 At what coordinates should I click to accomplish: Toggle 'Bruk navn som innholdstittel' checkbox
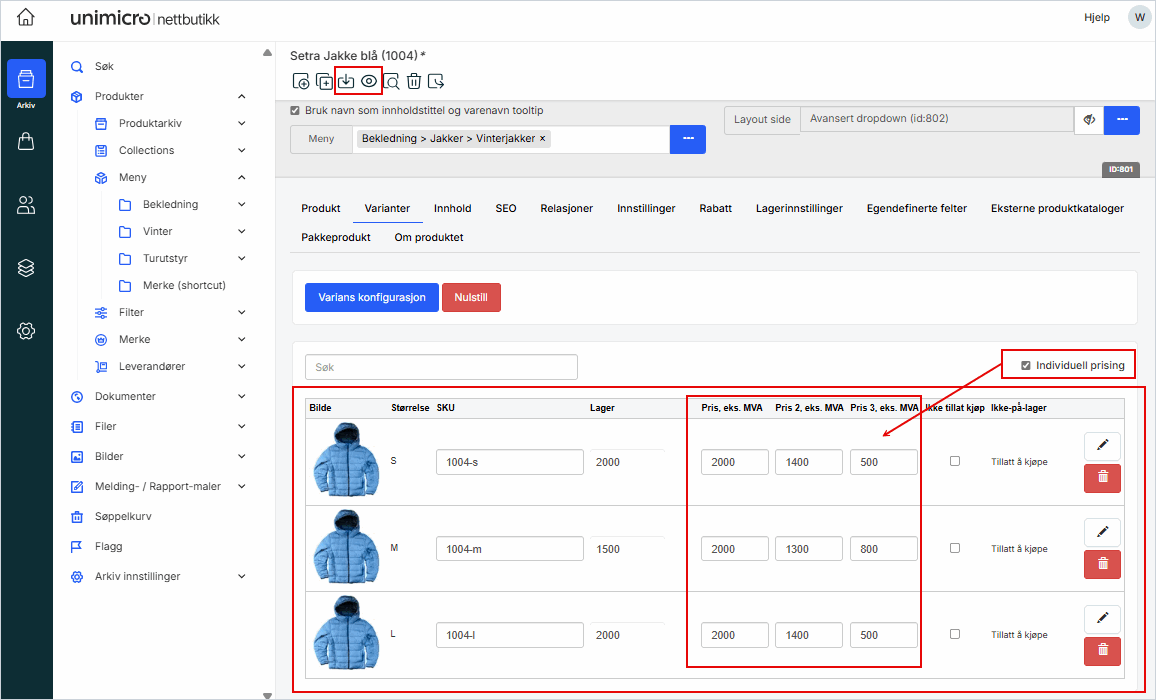(x=295, y=111)
